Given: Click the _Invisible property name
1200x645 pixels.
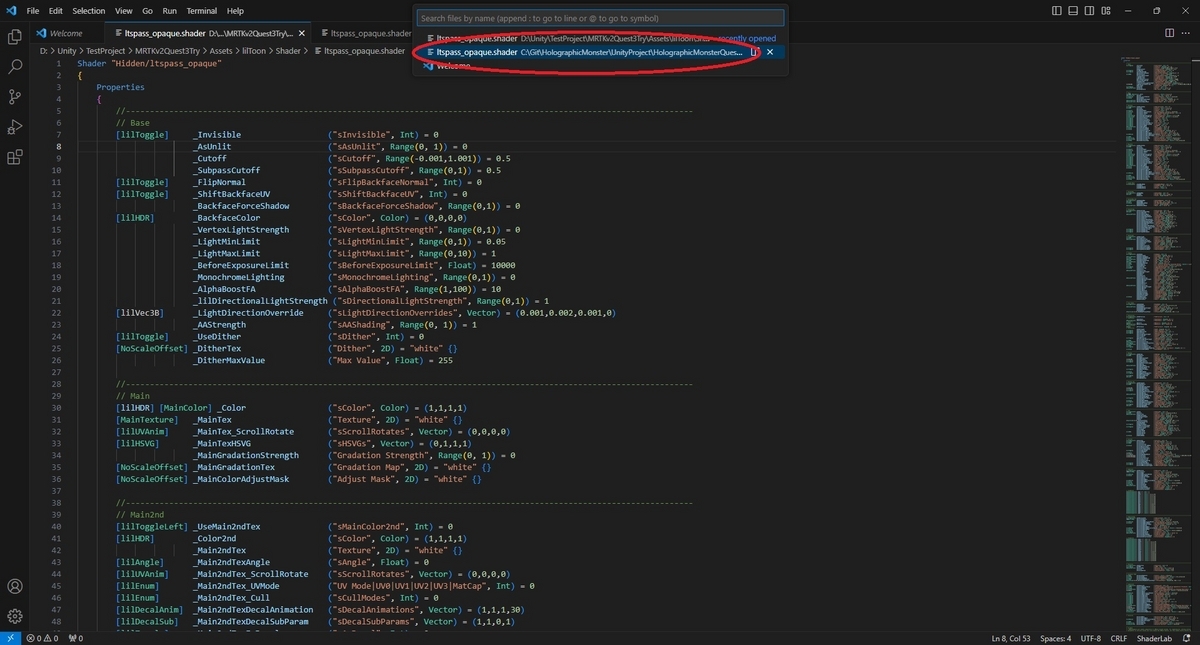Looking at the screenshot, I should (x=217, y=134).
